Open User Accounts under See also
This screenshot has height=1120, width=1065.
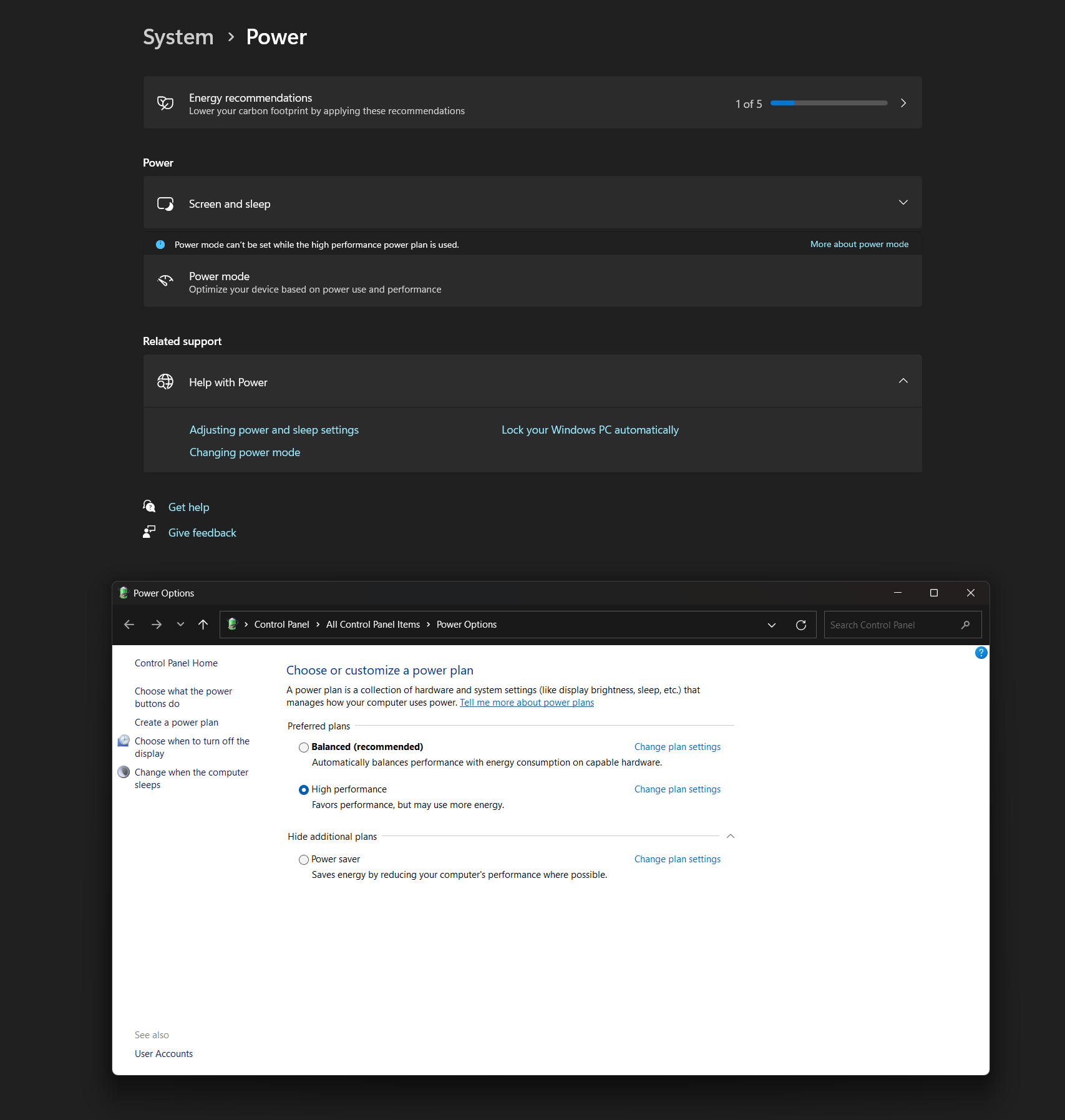pos(163,1054)
